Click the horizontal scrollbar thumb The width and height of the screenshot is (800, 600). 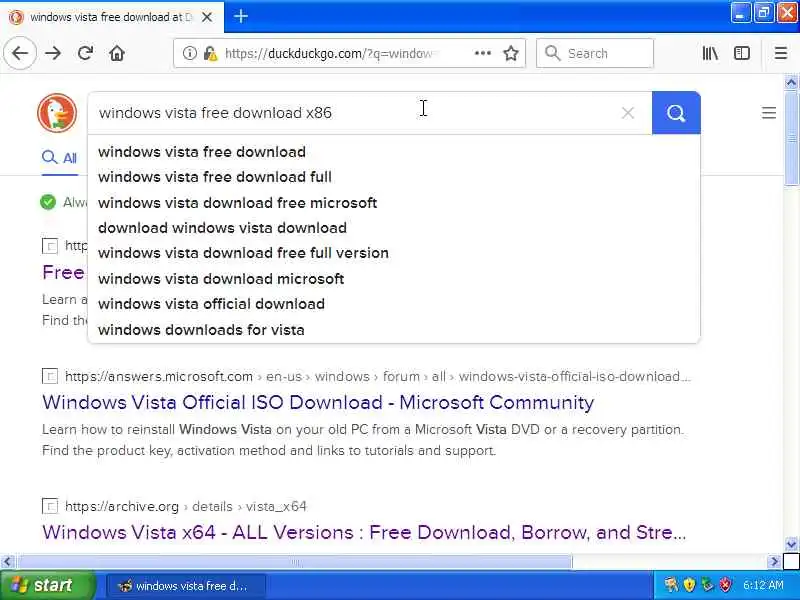tap(295, 562)
